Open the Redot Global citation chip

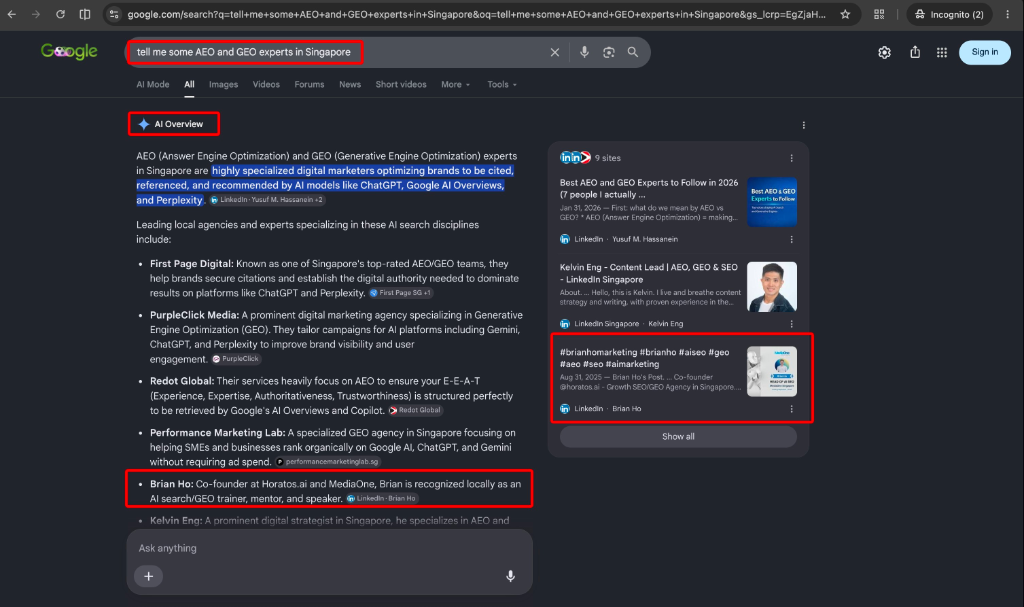click(415, 410)
